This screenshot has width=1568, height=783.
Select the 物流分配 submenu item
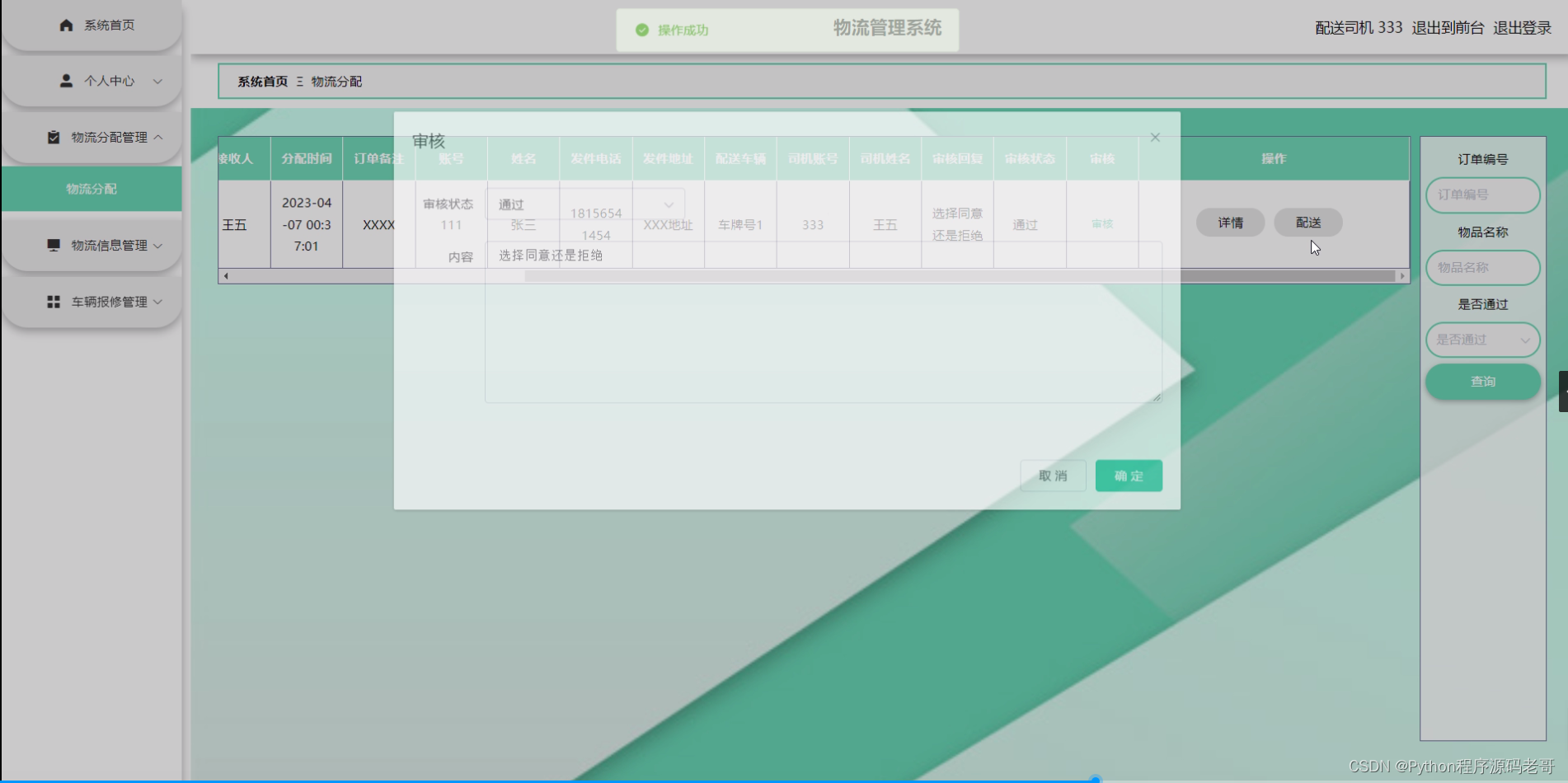92,189
